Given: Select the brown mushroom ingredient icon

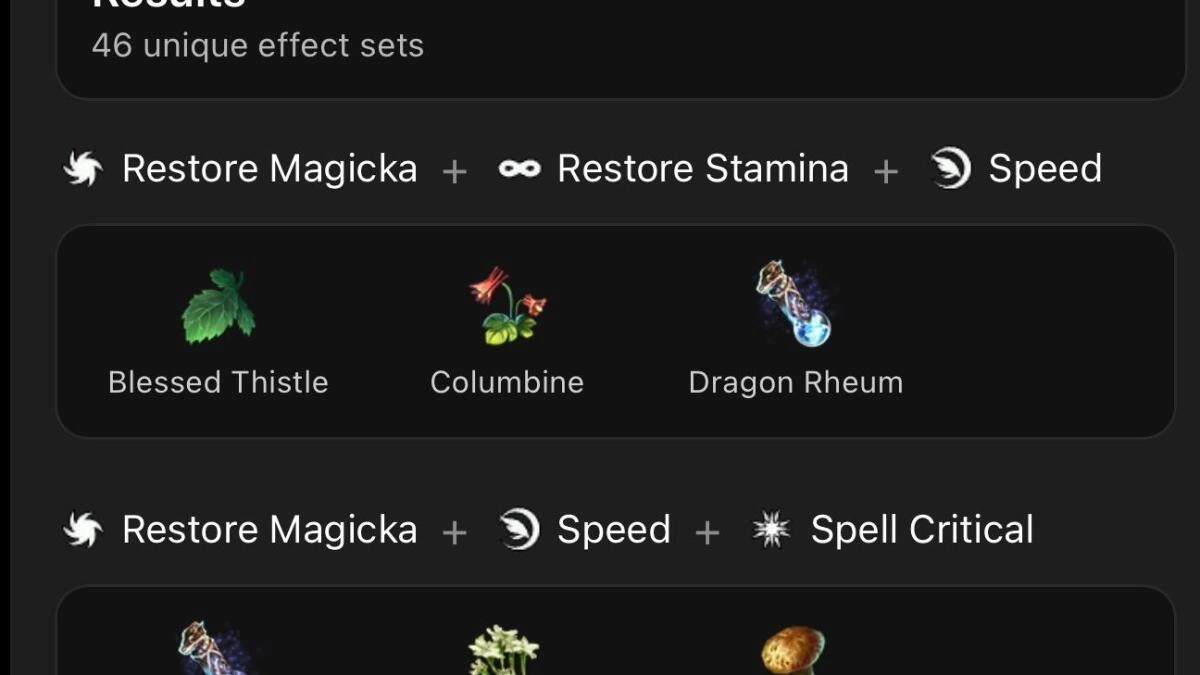Looking at the screenshot, I should (x=793, y=650).
